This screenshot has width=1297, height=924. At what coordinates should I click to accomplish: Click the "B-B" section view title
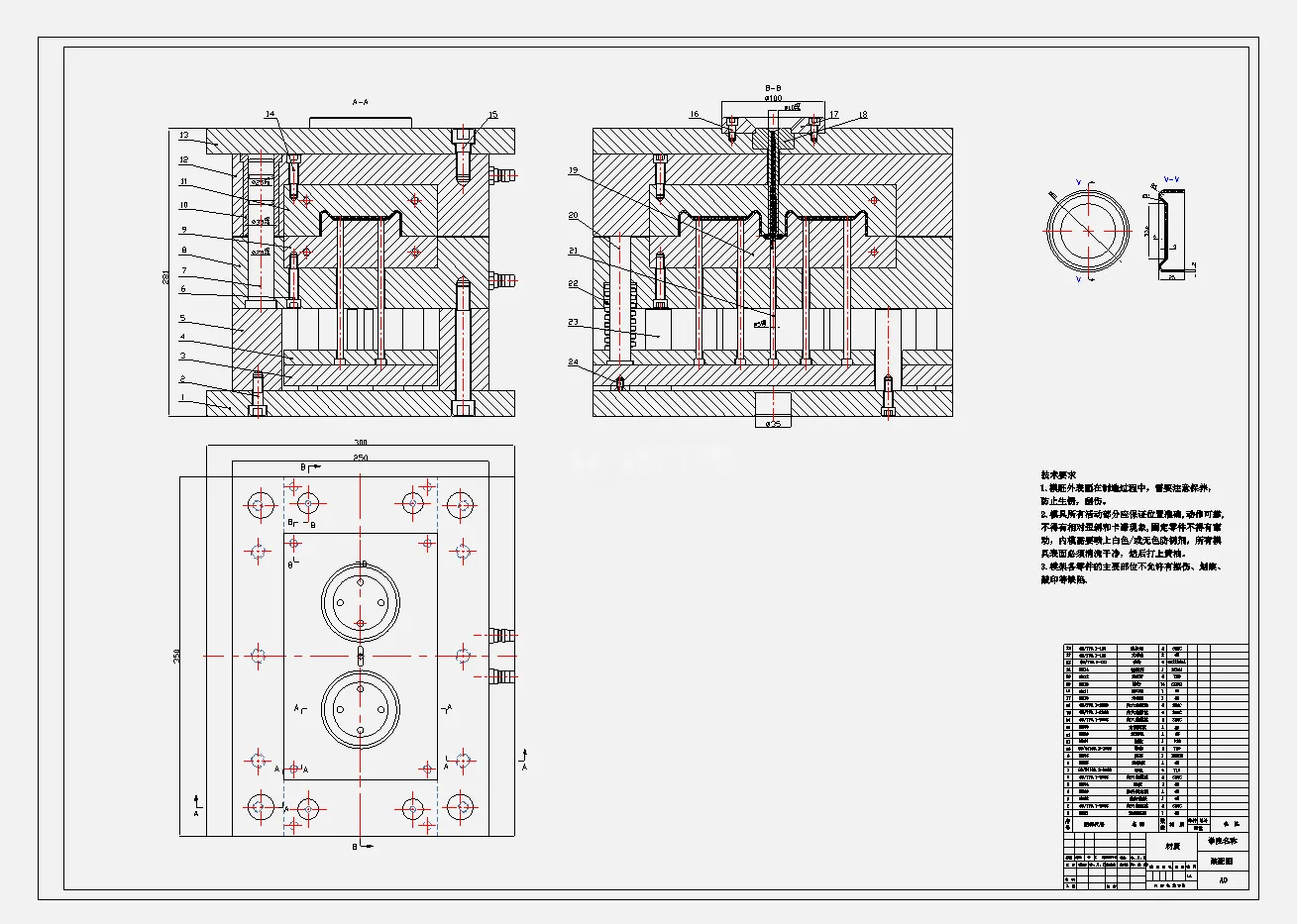774,88
